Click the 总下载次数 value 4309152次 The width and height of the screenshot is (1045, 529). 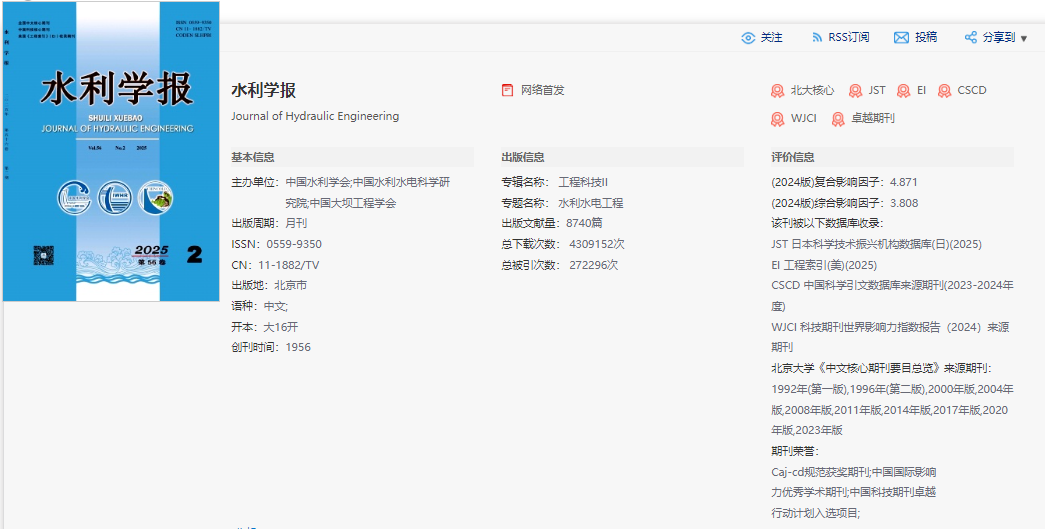click(597, 244)
